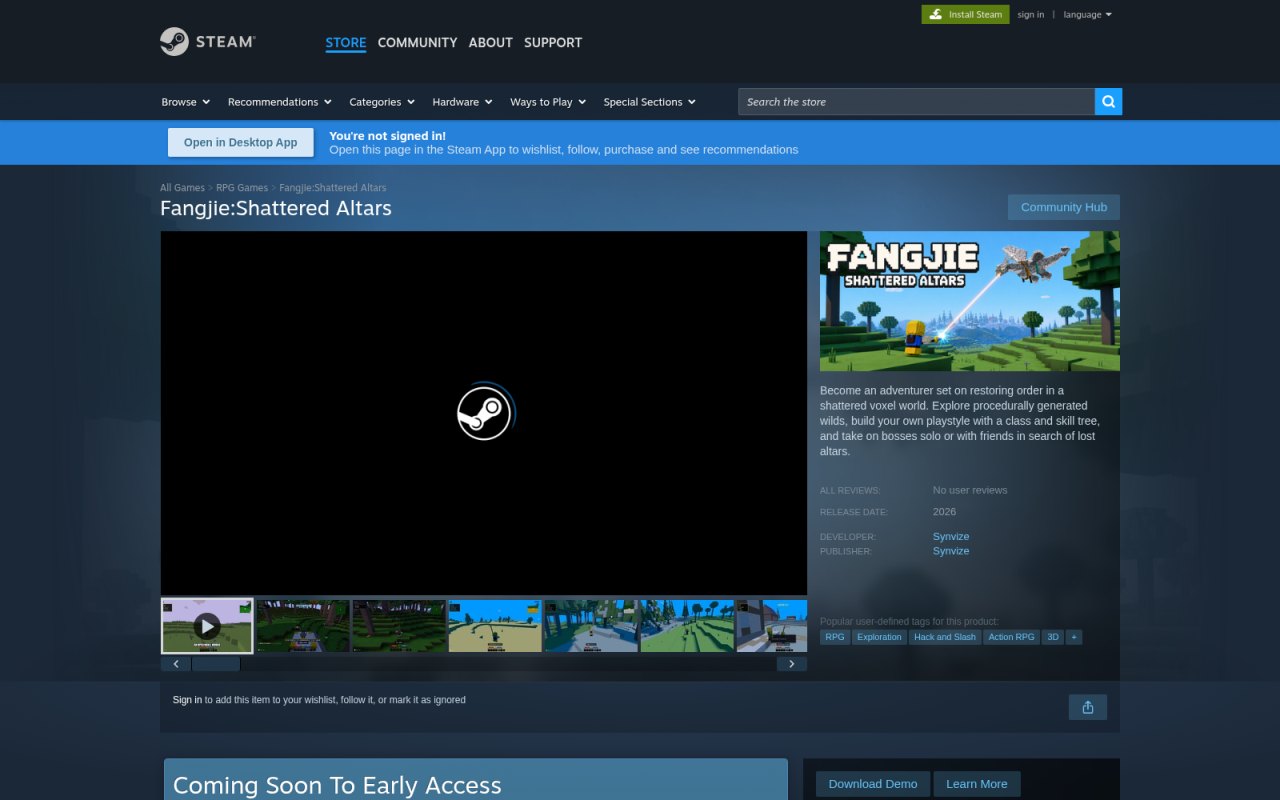Viewport: 1280px width, 800px height.
Task: Open the RPG Games breadcrumb
Action: (242, 188)
